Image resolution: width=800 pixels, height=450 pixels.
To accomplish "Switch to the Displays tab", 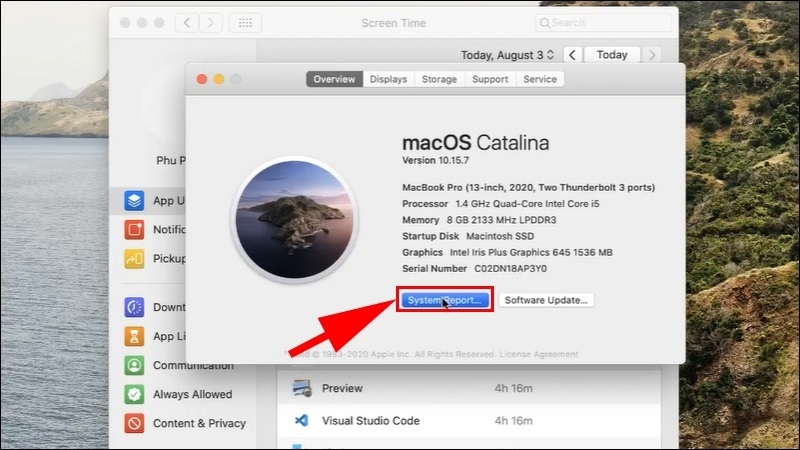I will pos(388,79).
